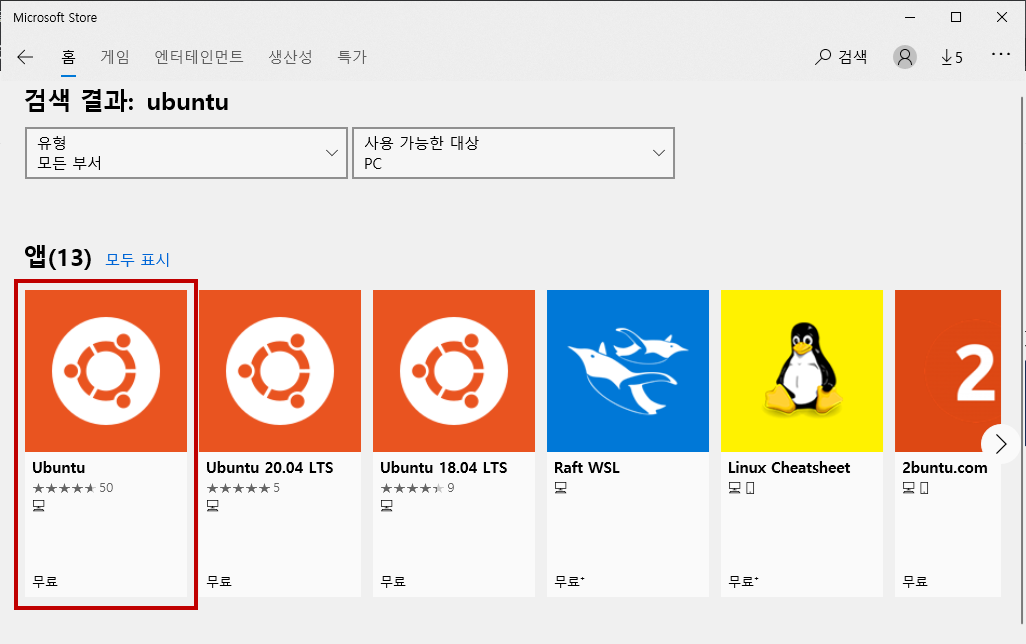Screen dimensions: 1026x644
Task: Open the Ubuntu 18.04 LTS tile image
Action: 454,370
